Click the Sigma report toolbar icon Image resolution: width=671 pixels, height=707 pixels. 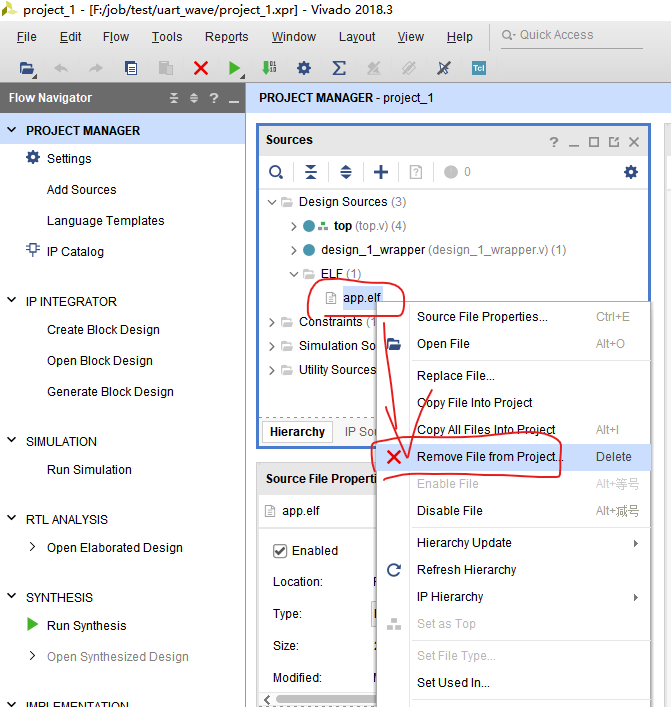(339, 68)
